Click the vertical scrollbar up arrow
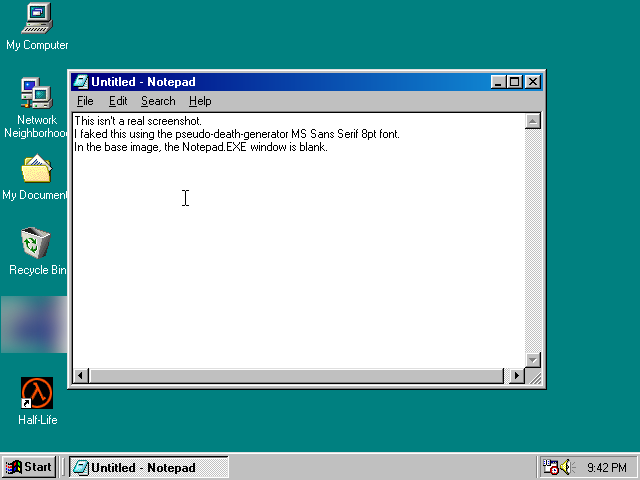The height and width of the screenshot is (480, 640). pos(533,122)
